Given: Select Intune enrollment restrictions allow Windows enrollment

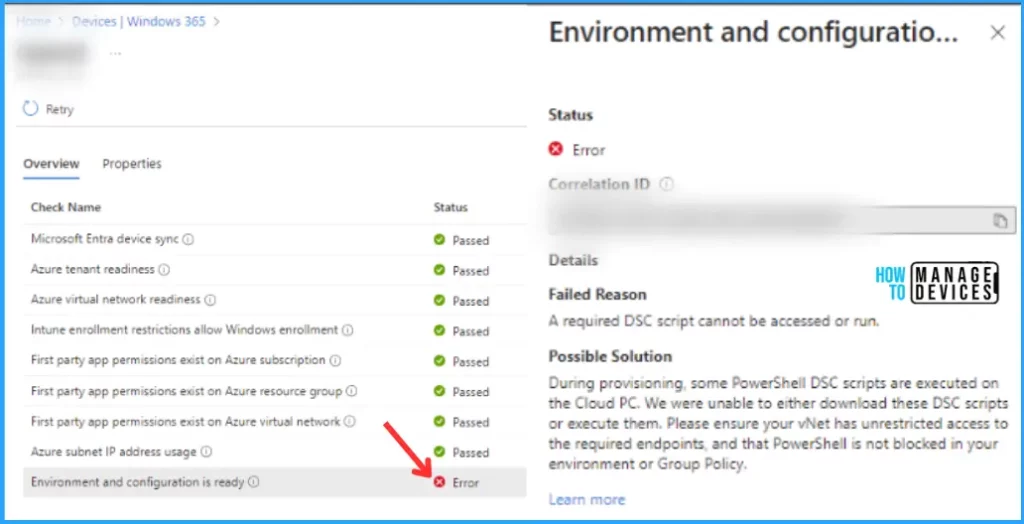Looking at the screenshot, I should 274,331.
